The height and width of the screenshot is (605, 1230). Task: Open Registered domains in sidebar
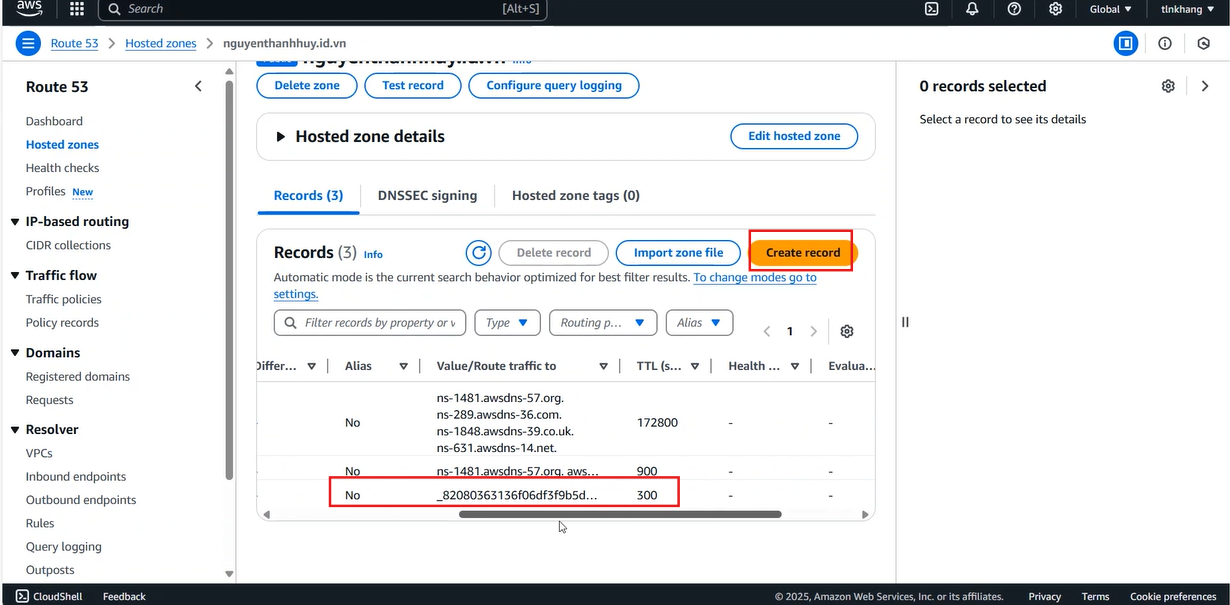click(x=78, y=377)
